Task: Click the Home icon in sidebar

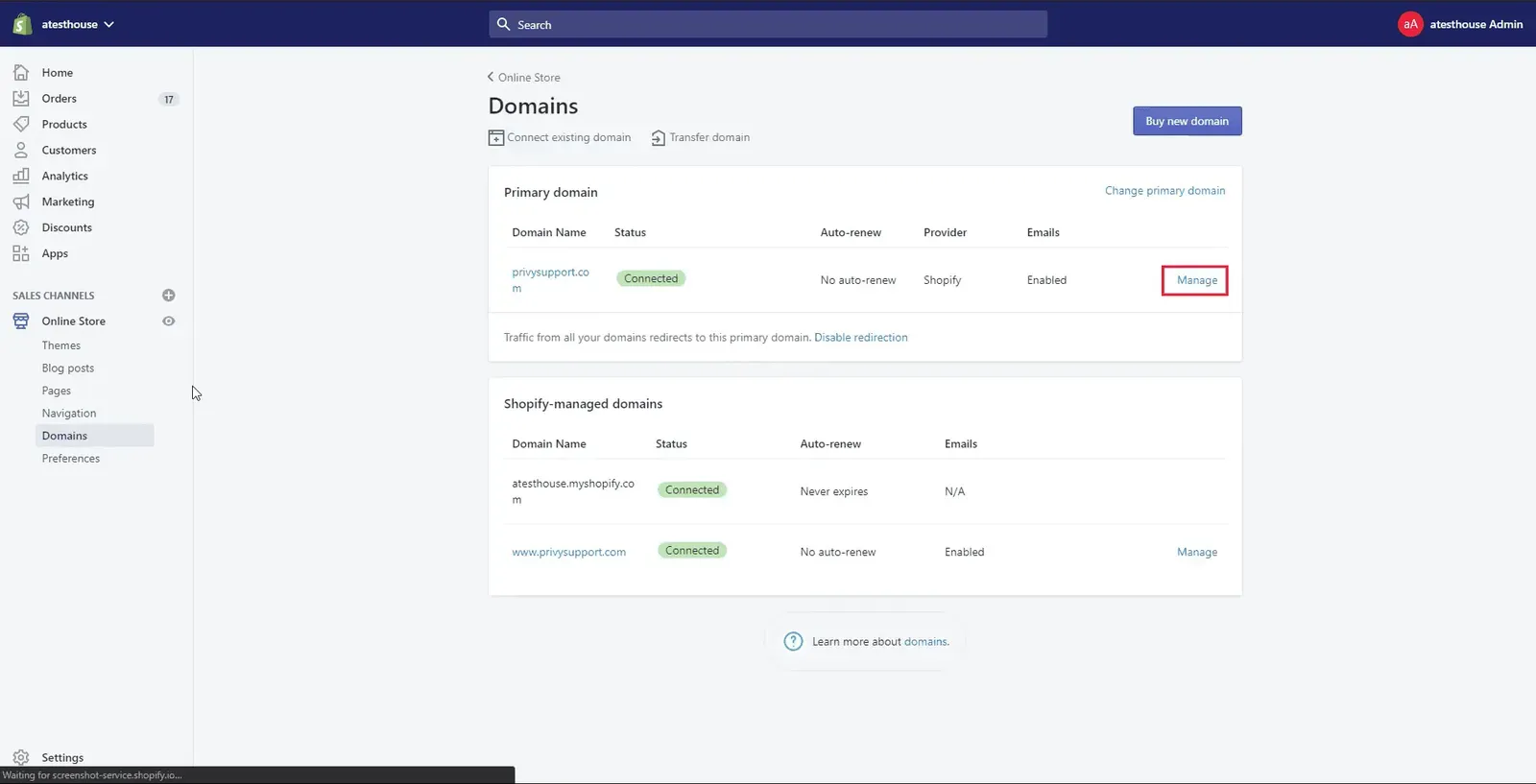Action: (21, 73)
